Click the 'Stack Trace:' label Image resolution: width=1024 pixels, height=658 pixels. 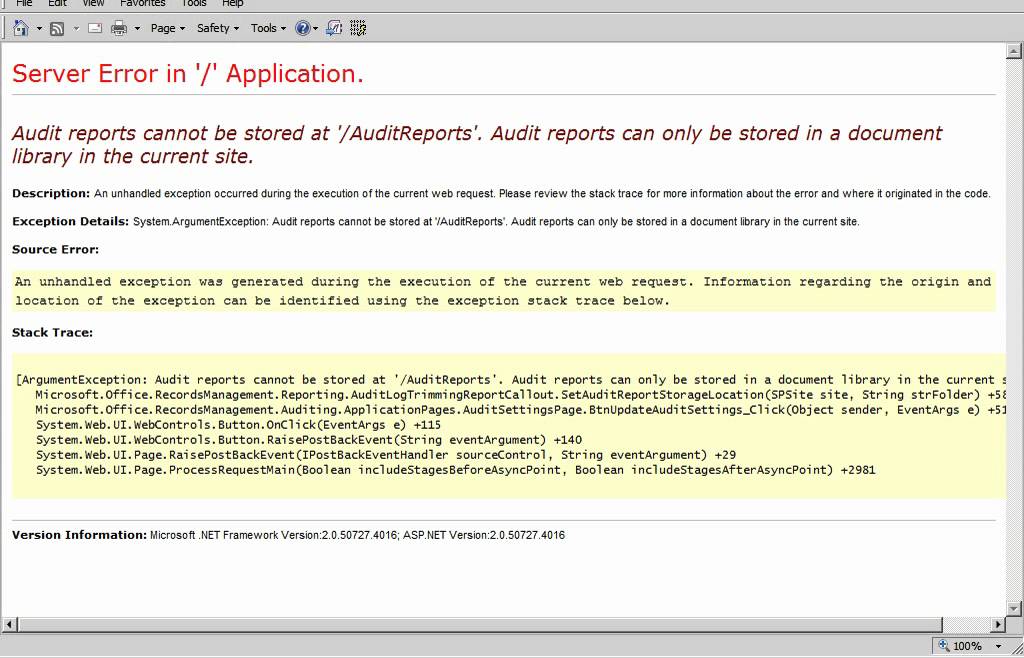pyautogui.click(x=52, y=333)
